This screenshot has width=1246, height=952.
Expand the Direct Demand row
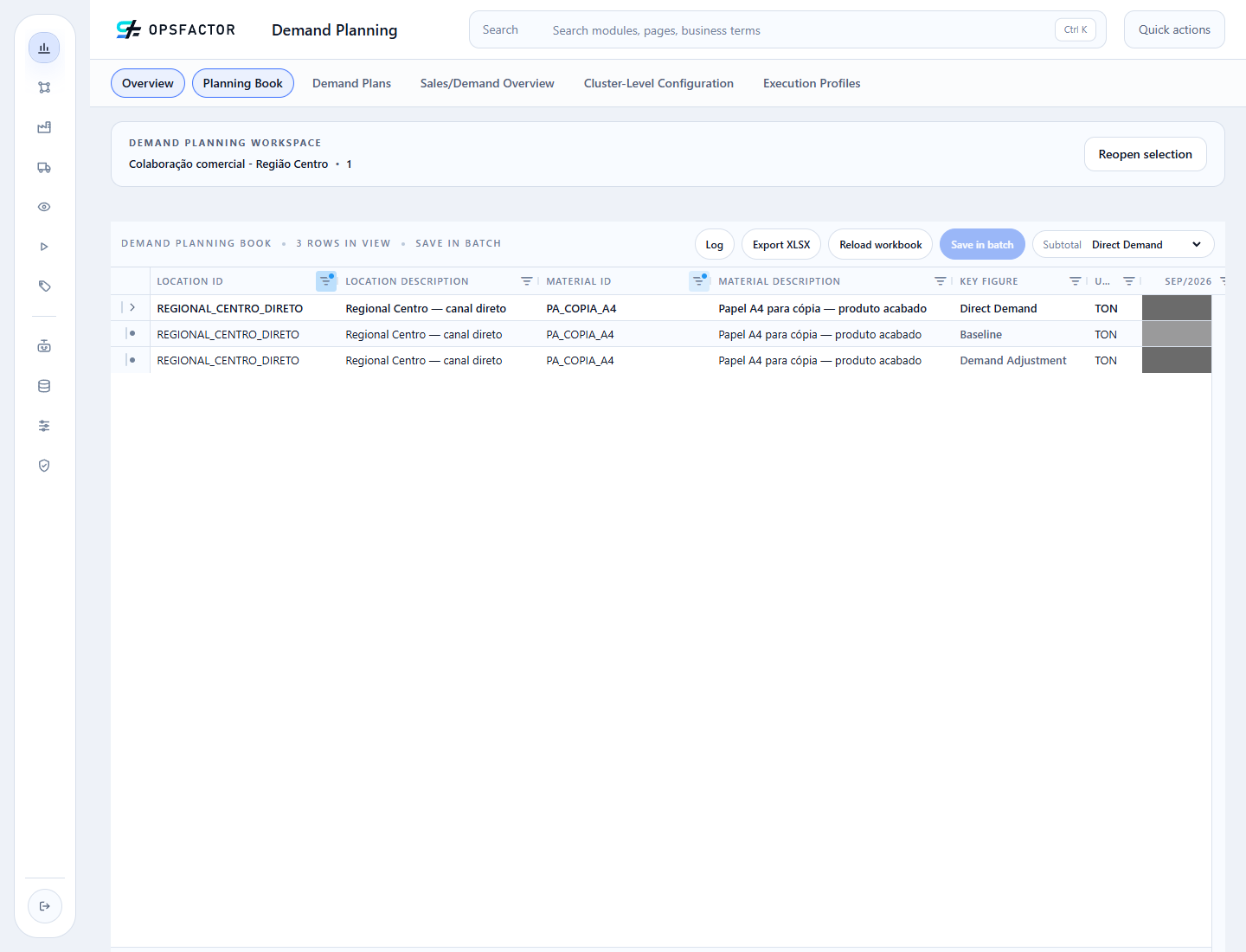click(132, 307)
